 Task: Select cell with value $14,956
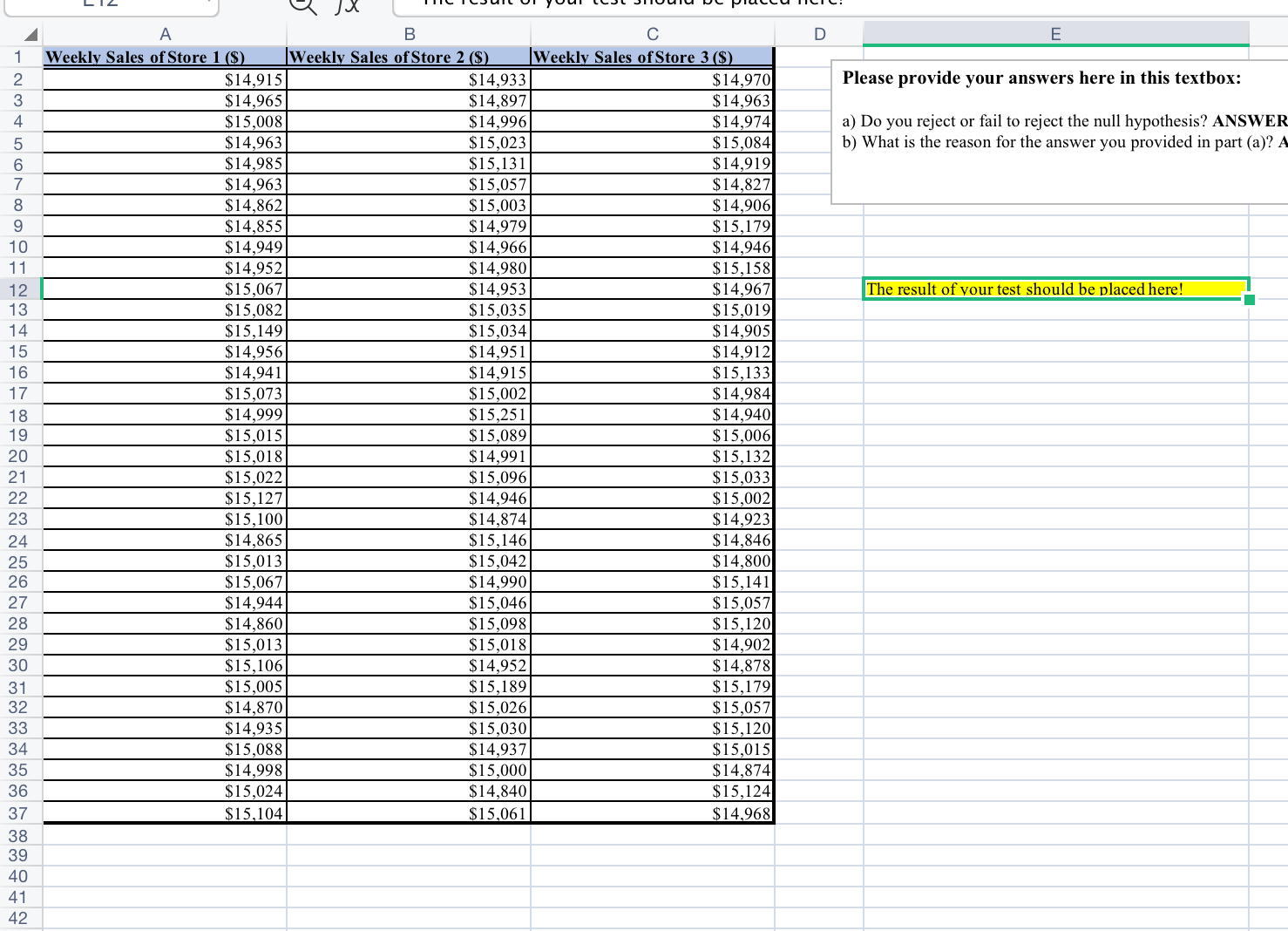tap(165, 351)
